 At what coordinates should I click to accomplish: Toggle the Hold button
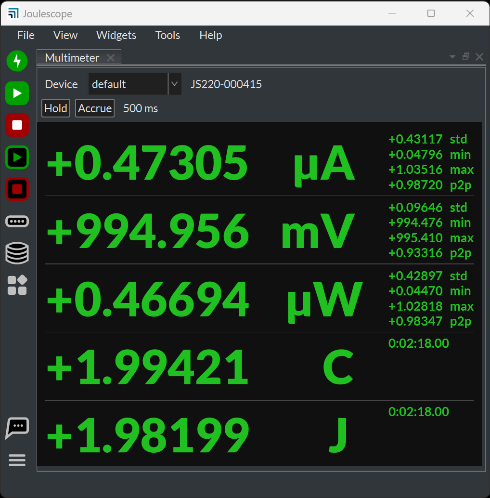click(56, 108)
